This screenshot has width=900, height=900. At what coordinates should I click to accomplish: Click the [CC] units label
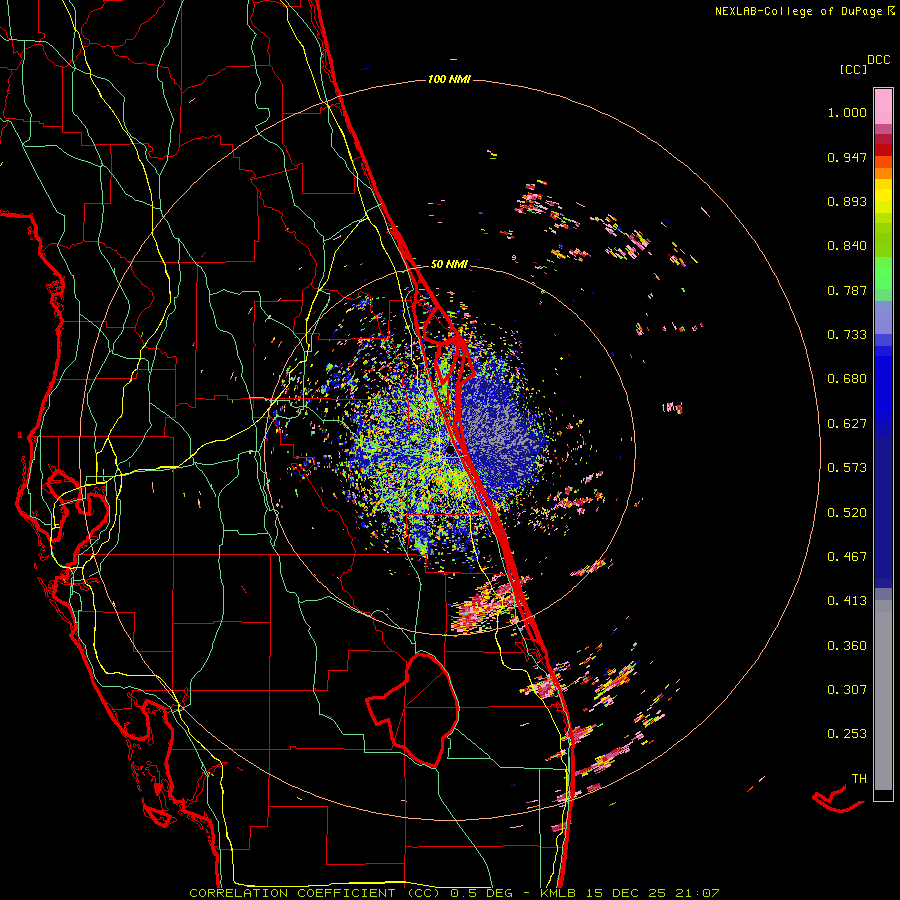pyautogui.click(x=853, y=69)
